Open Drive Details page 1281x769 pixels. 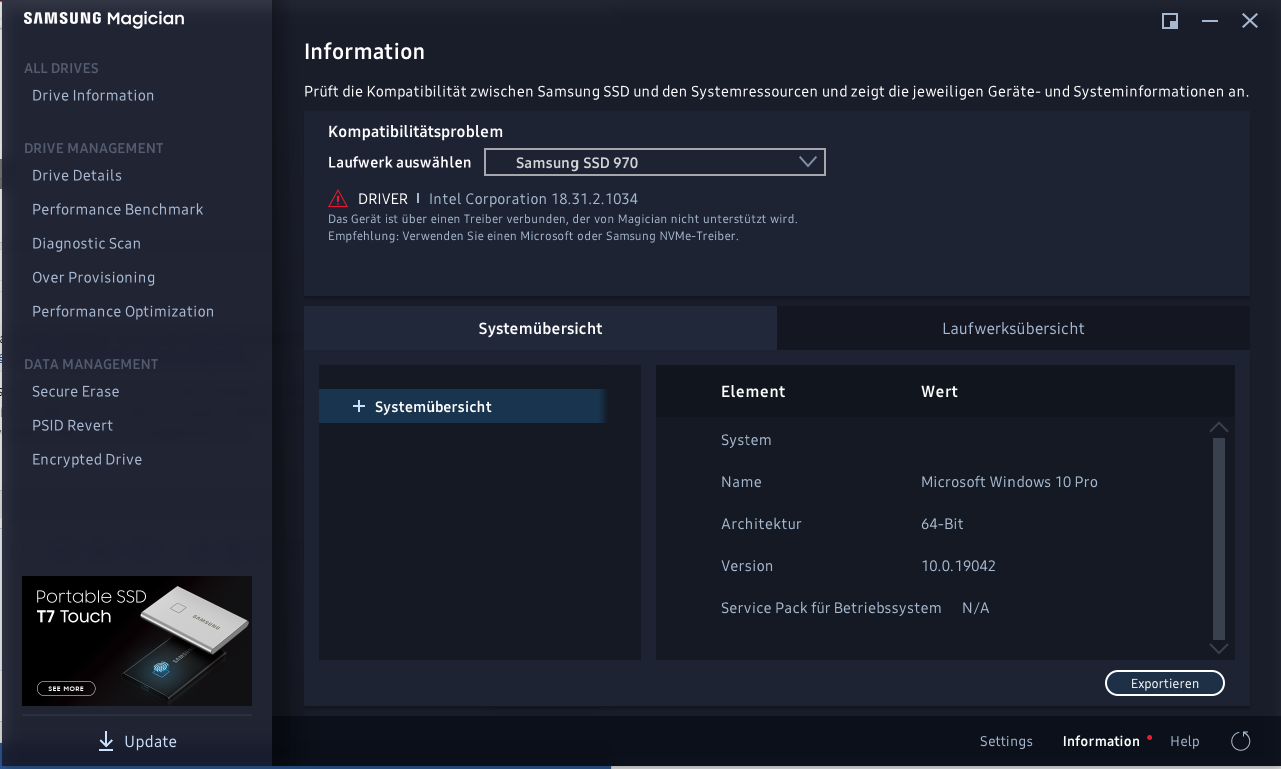tap(77, 176)
